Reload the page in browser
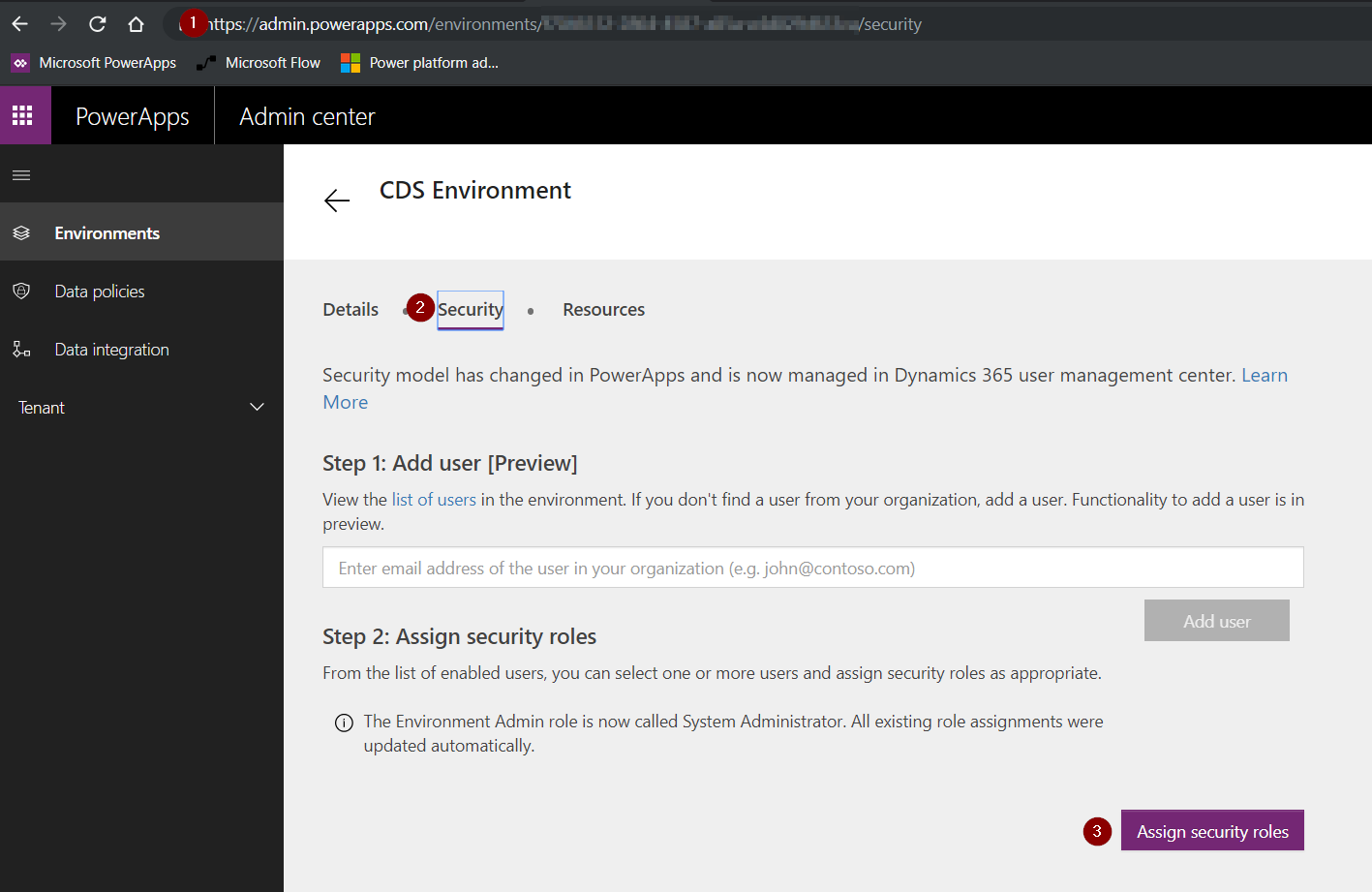This screenshot has height=892, width=1372. [x=98, y=24]
